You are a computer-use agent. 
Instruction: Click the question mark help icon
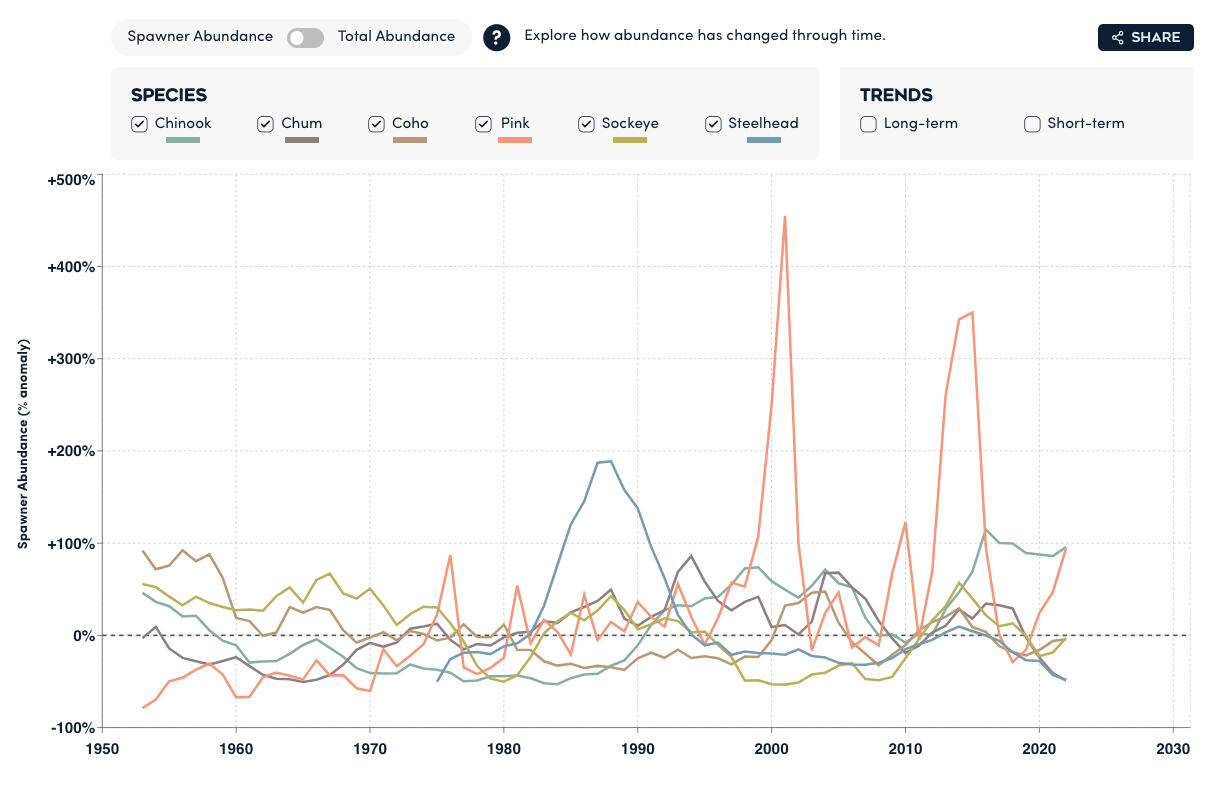coord(497,37)
